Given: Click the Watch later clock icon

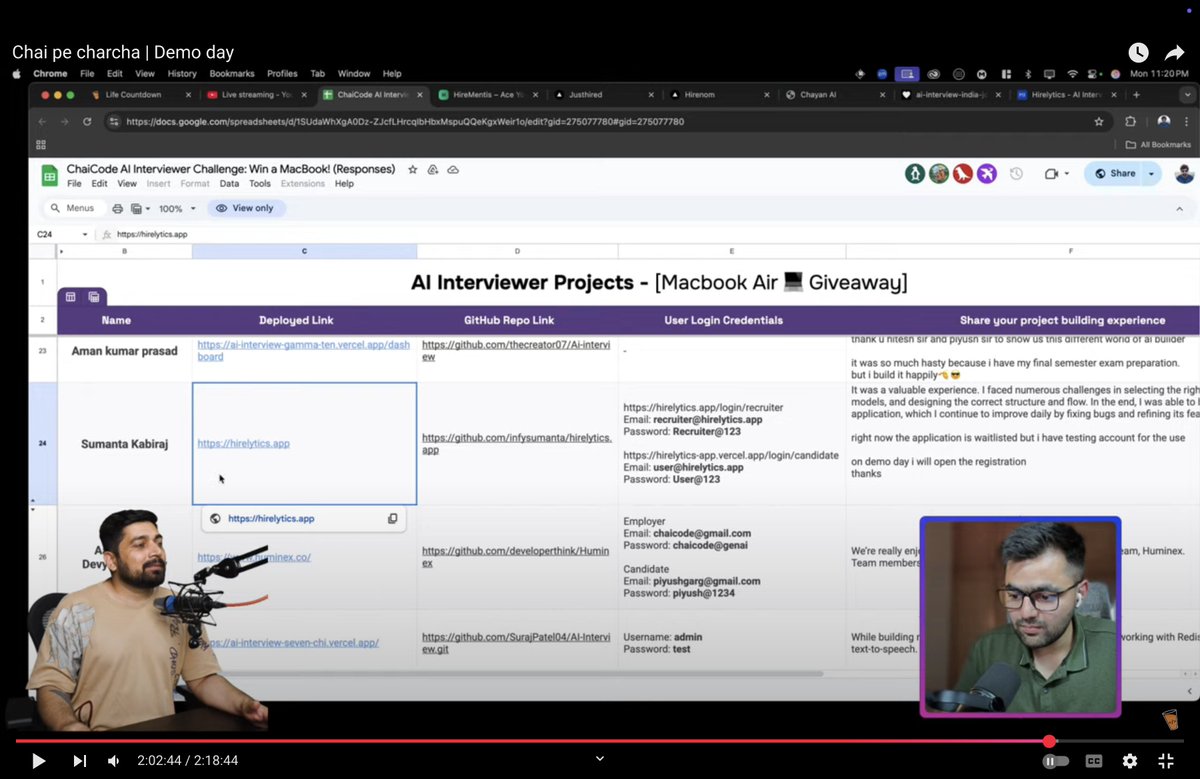Looking at the screenshot, I should pyautogui.click(x=1138, y=52).
